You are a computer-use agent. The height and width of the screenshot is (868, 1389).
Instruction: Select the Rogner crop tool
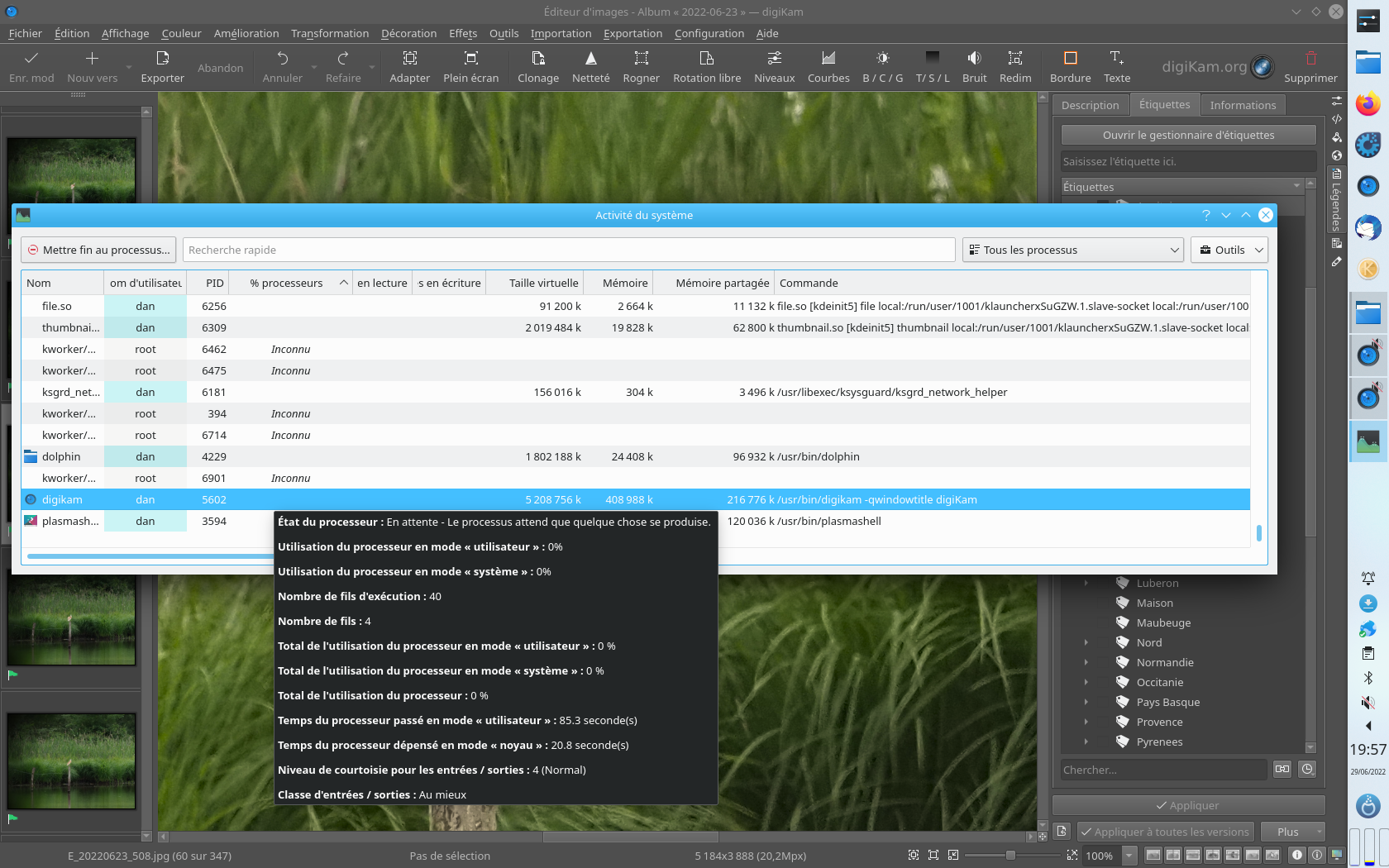coord(641,67)
